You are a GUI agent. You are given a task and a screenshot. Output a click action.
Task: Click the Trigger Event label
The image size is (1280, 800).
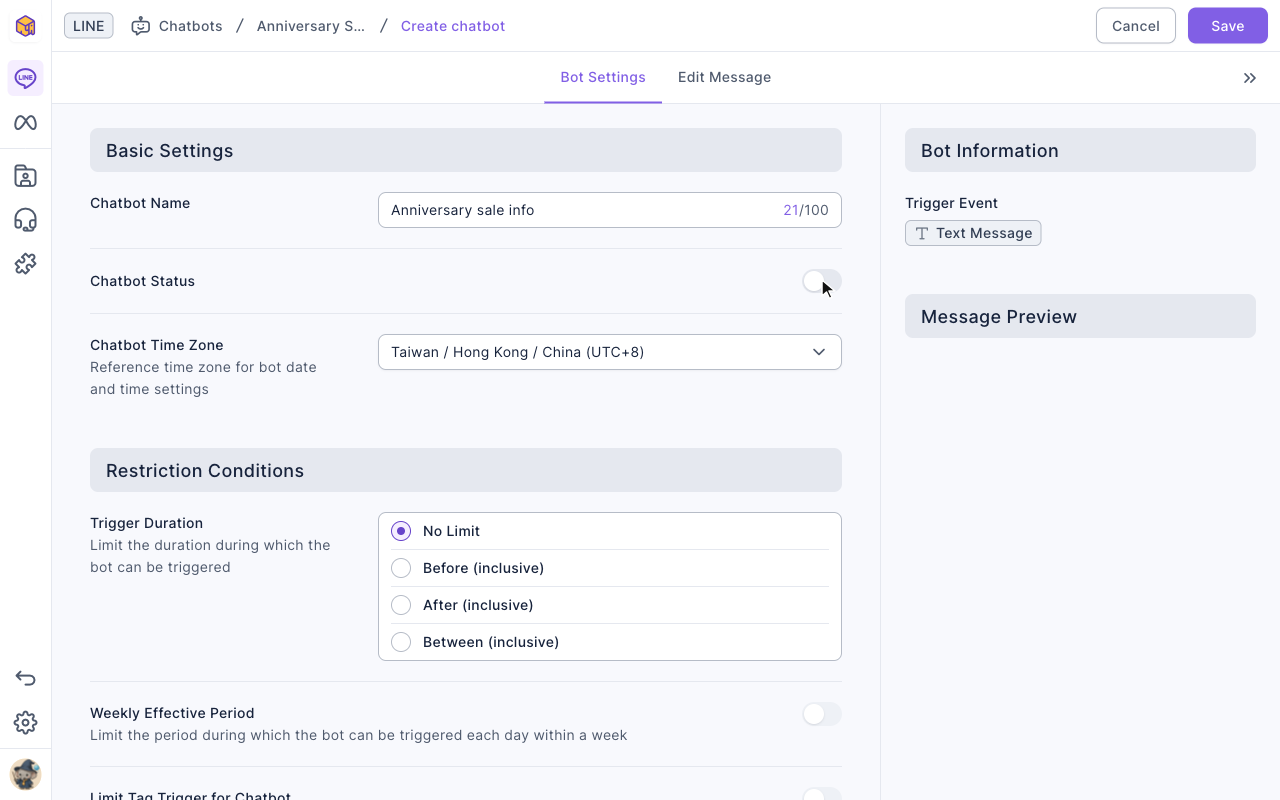951,203
